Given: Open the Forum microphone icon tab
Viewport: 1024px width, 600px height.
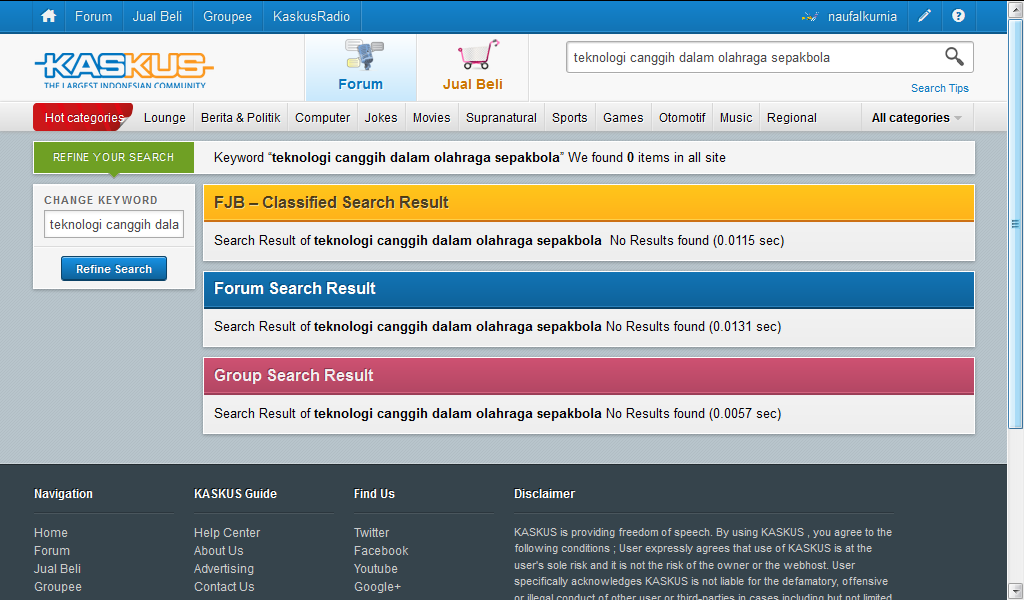Looking at the screenshot, I should click(x=360, y=67).
